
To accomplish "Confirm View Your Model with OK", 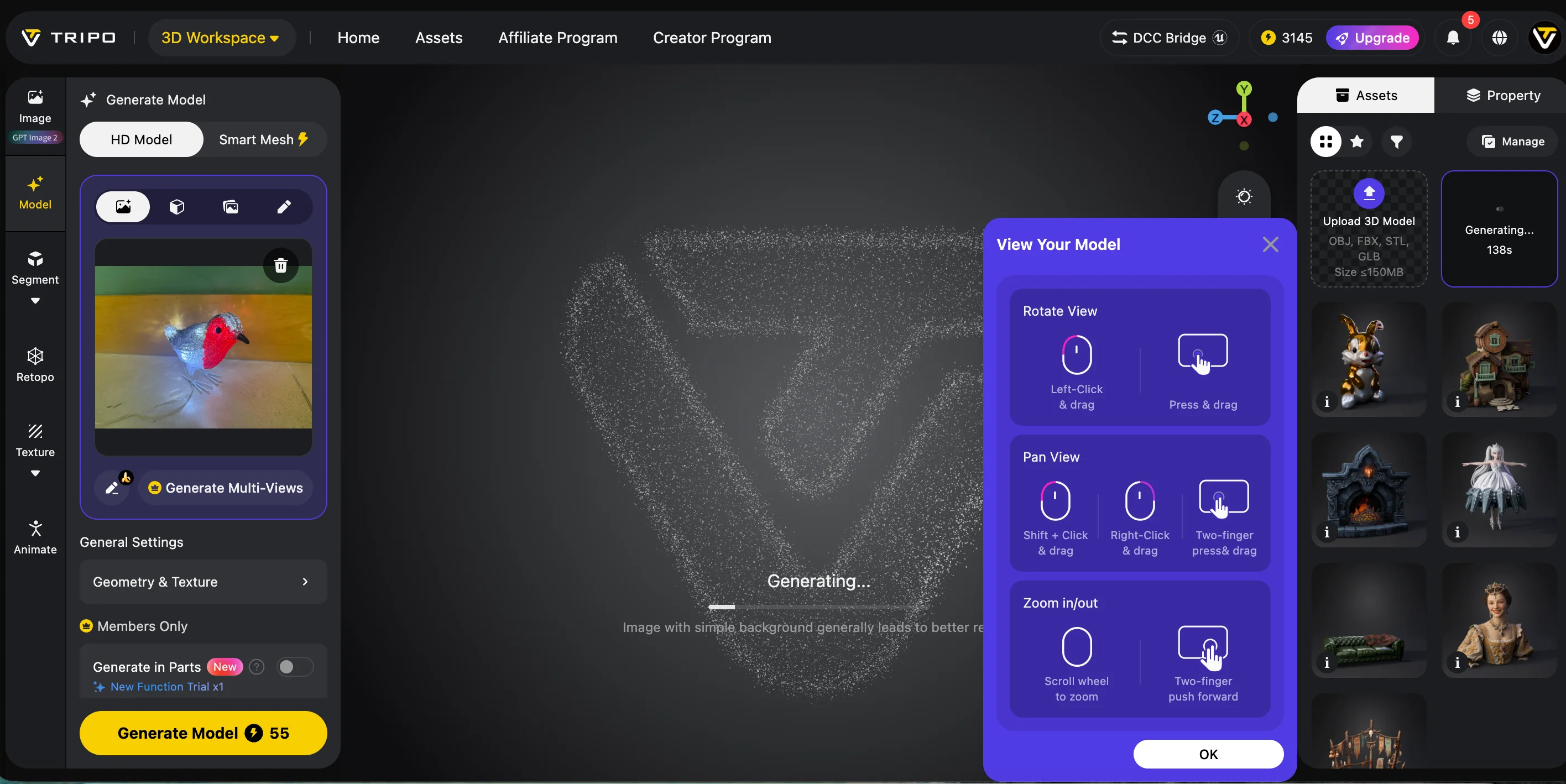I will point(1208,754).
